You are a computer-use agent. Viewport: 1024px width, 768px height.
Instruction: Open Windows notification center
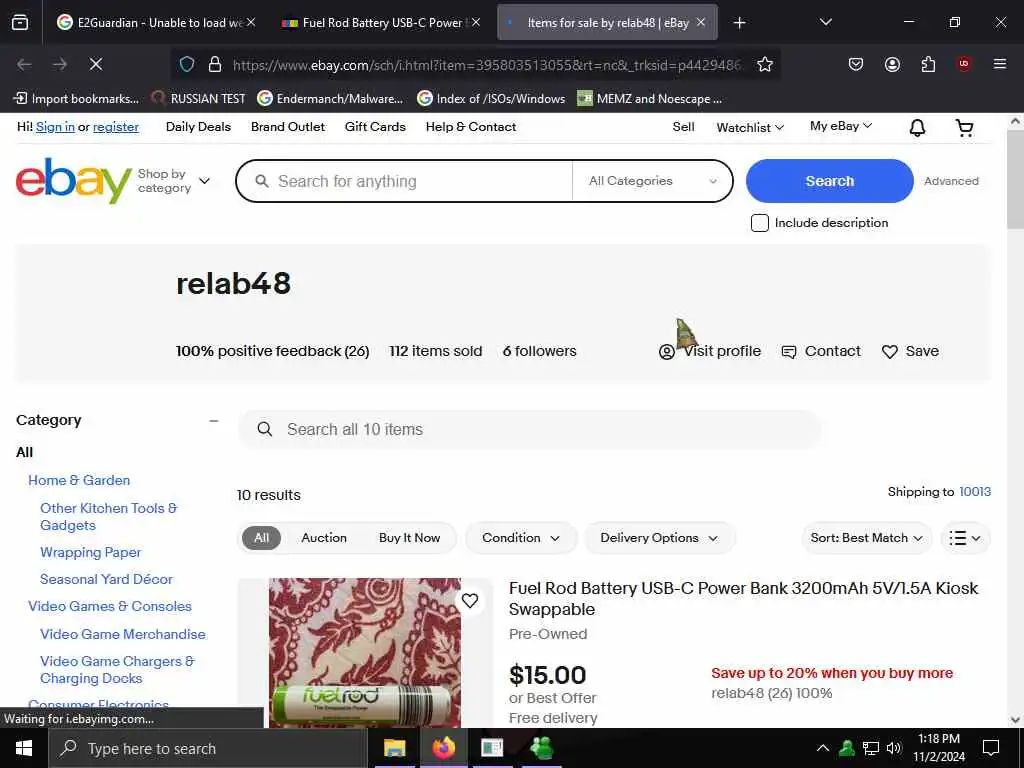(991, 748)
